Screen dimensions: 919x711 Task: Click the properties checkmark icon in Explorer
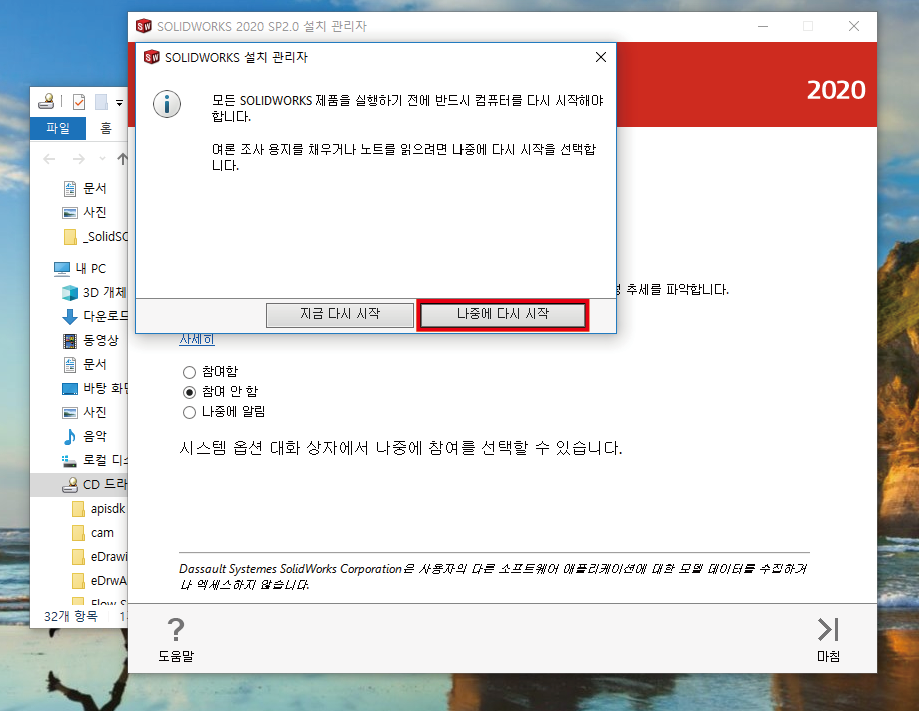pyautogui.click(x=79, y=102)
